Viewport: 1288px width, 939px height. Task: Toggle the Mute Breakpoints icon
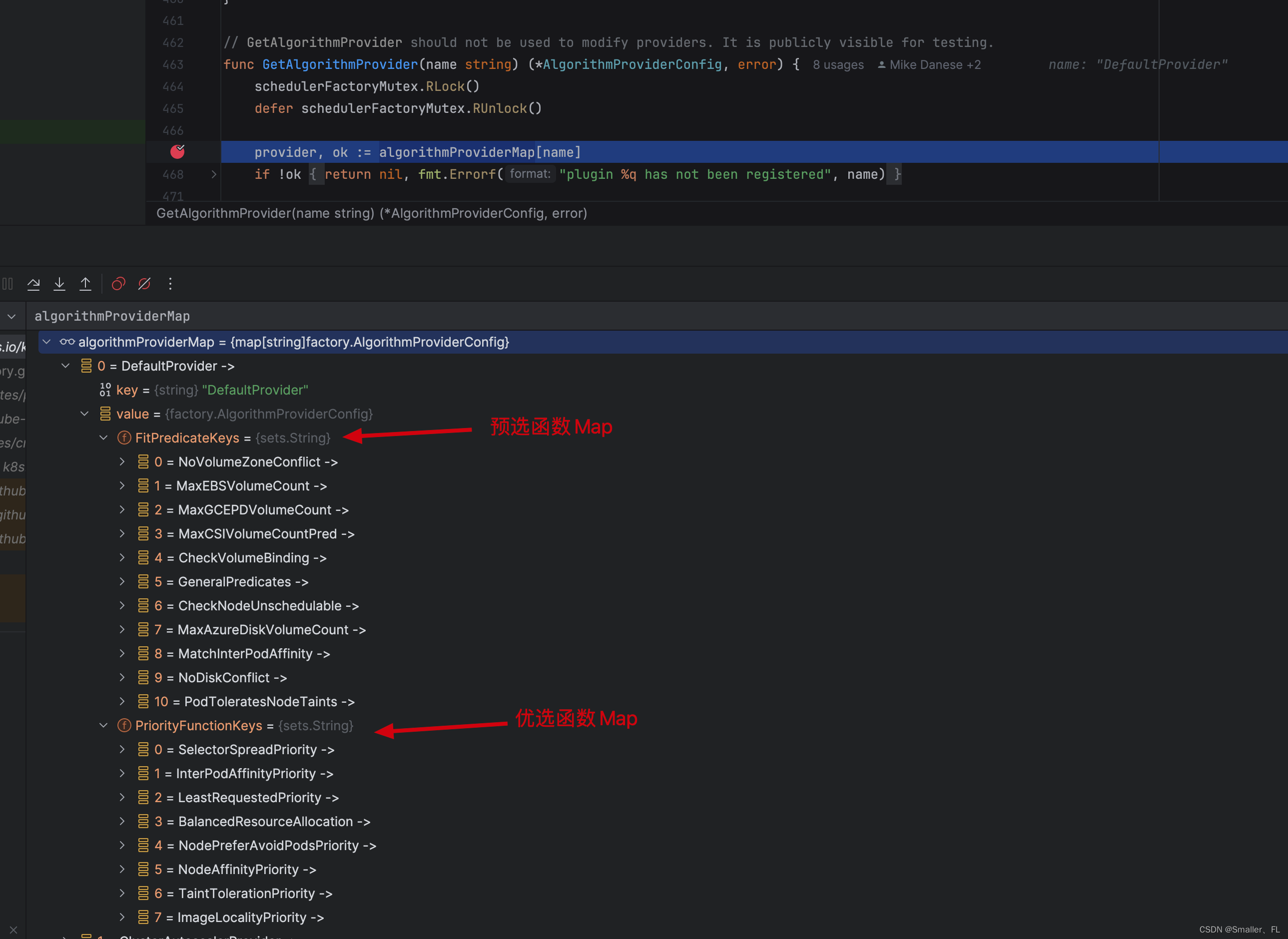point(144,284)
